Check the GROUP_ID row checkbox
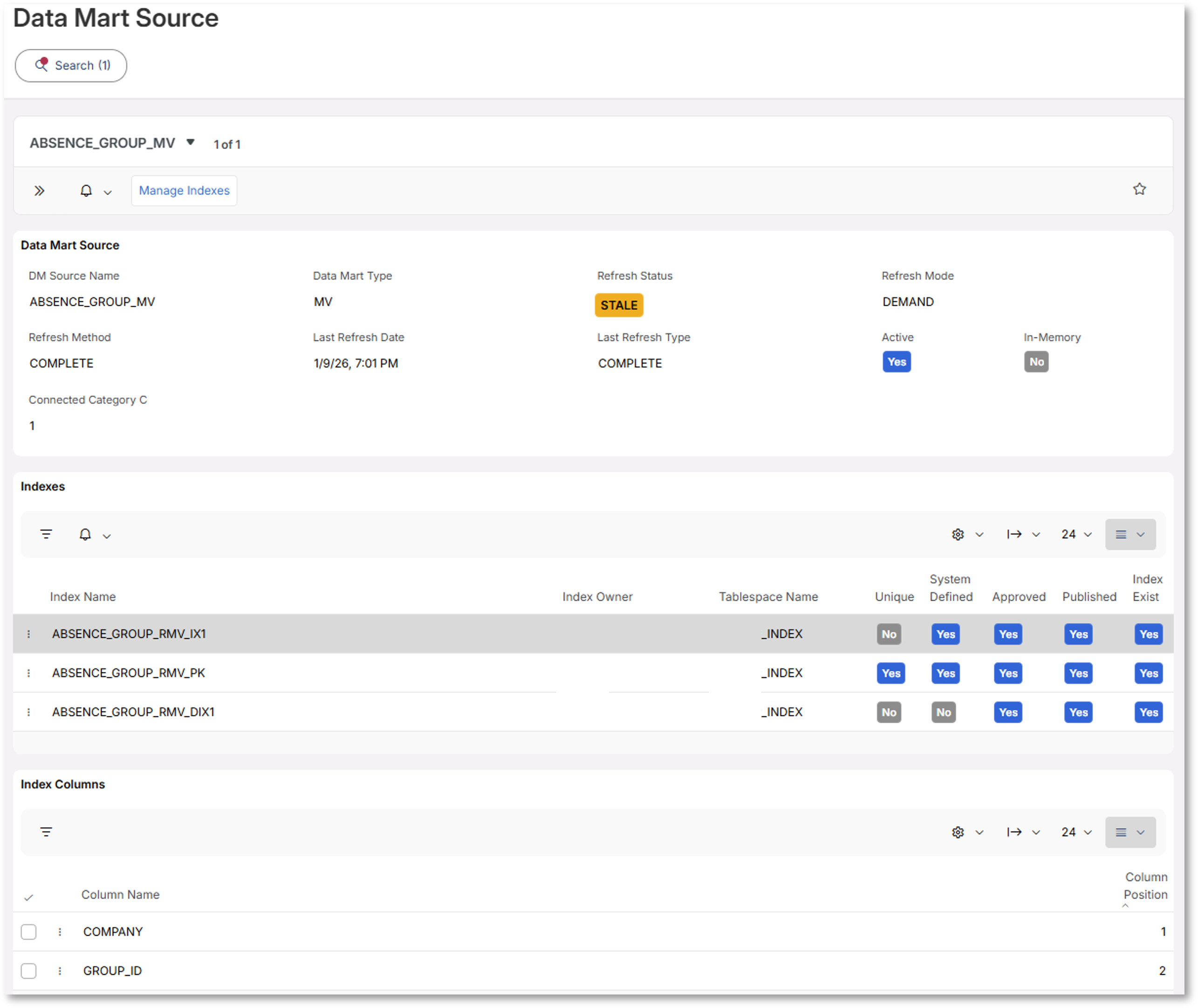 [x=28, y=971]
